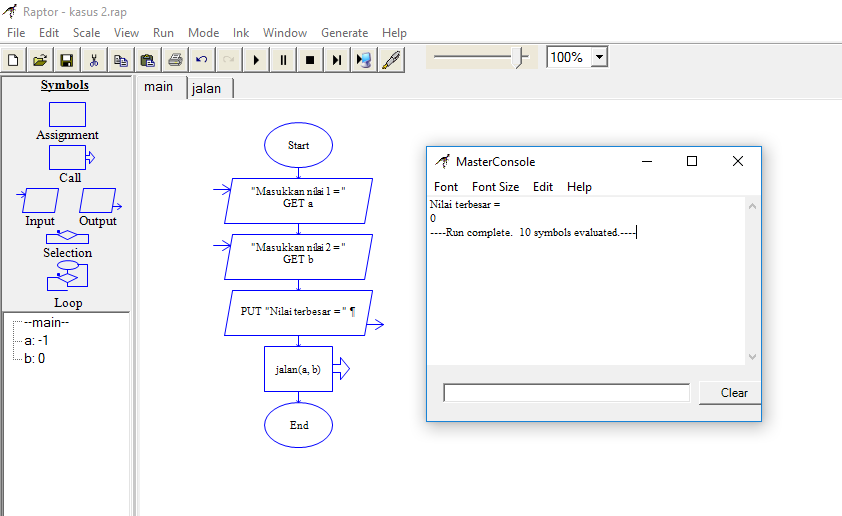Screen dimensions: 842x516
Task: Step to next shape button
Action: (x=337, y=60)
